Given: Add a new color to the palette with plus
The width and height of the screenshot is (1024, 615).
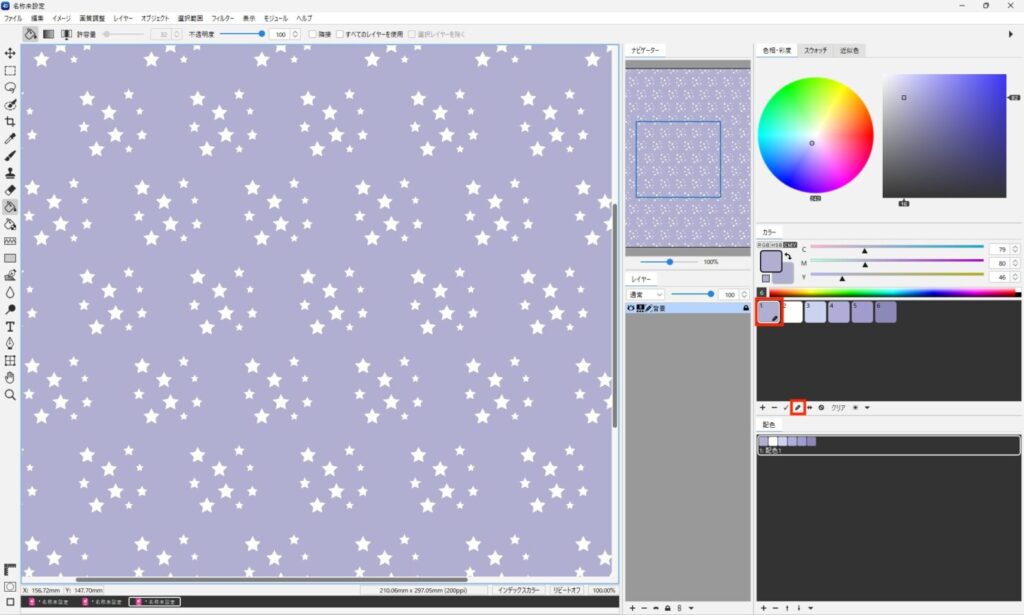Looking at the screenshot, I should 762,407.
